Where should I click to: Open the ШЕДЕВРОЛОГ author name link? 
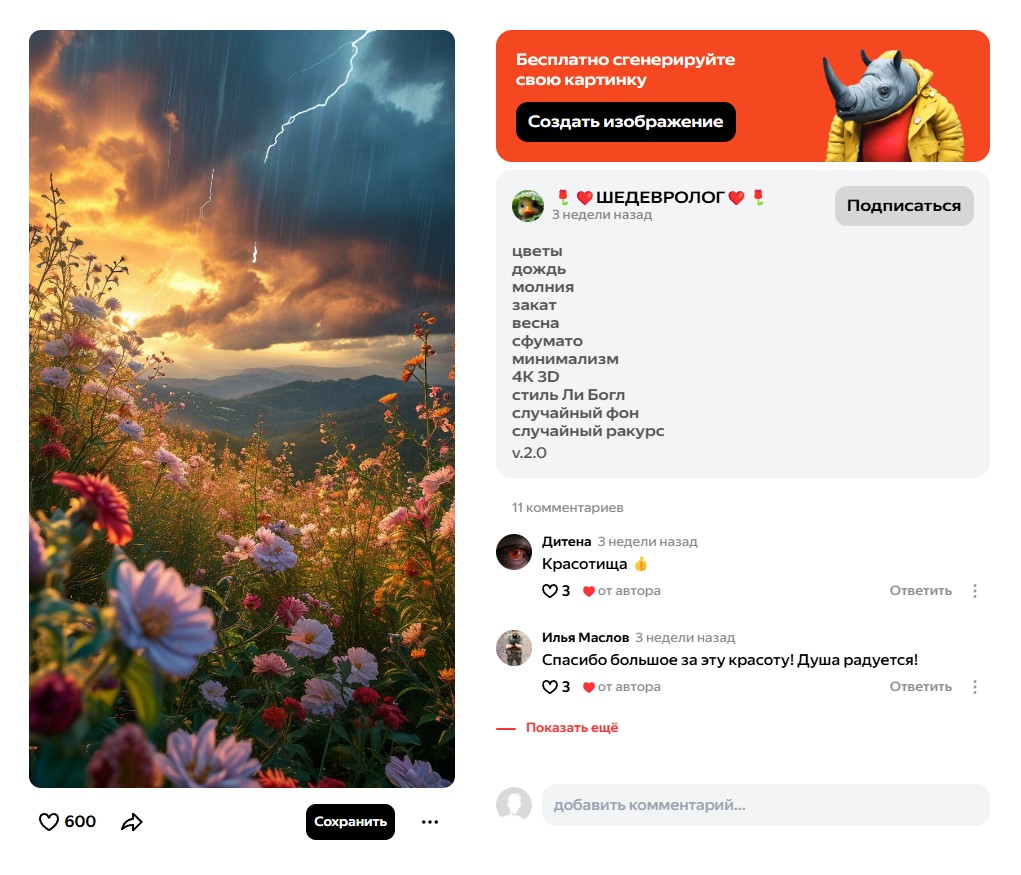(660, 197)
